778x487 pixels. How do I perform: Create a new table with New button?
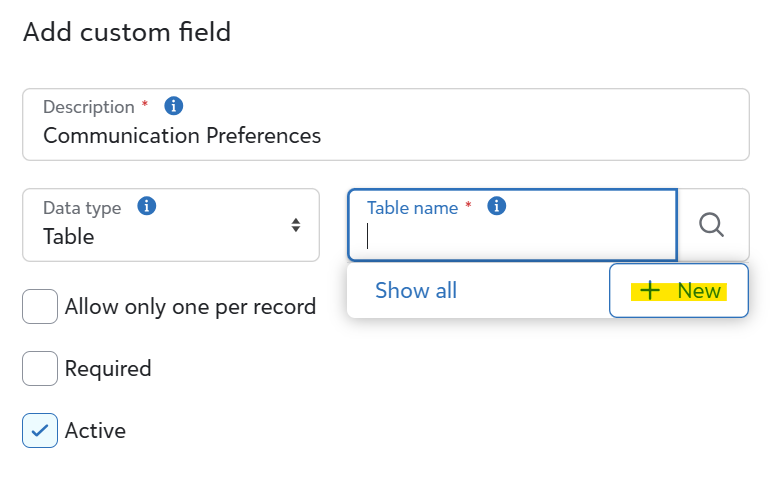(679, 291)
